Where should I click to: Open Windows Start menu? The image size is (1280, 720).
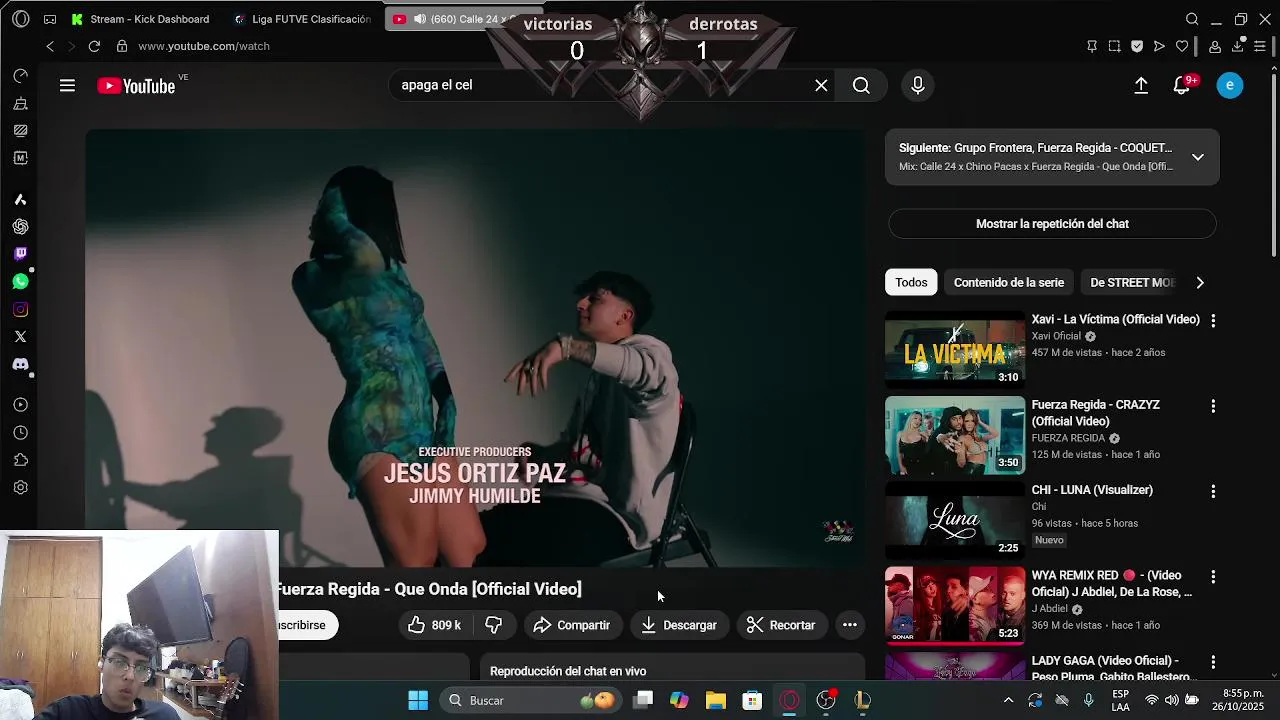pyautogui.click(x=418, y=700)
